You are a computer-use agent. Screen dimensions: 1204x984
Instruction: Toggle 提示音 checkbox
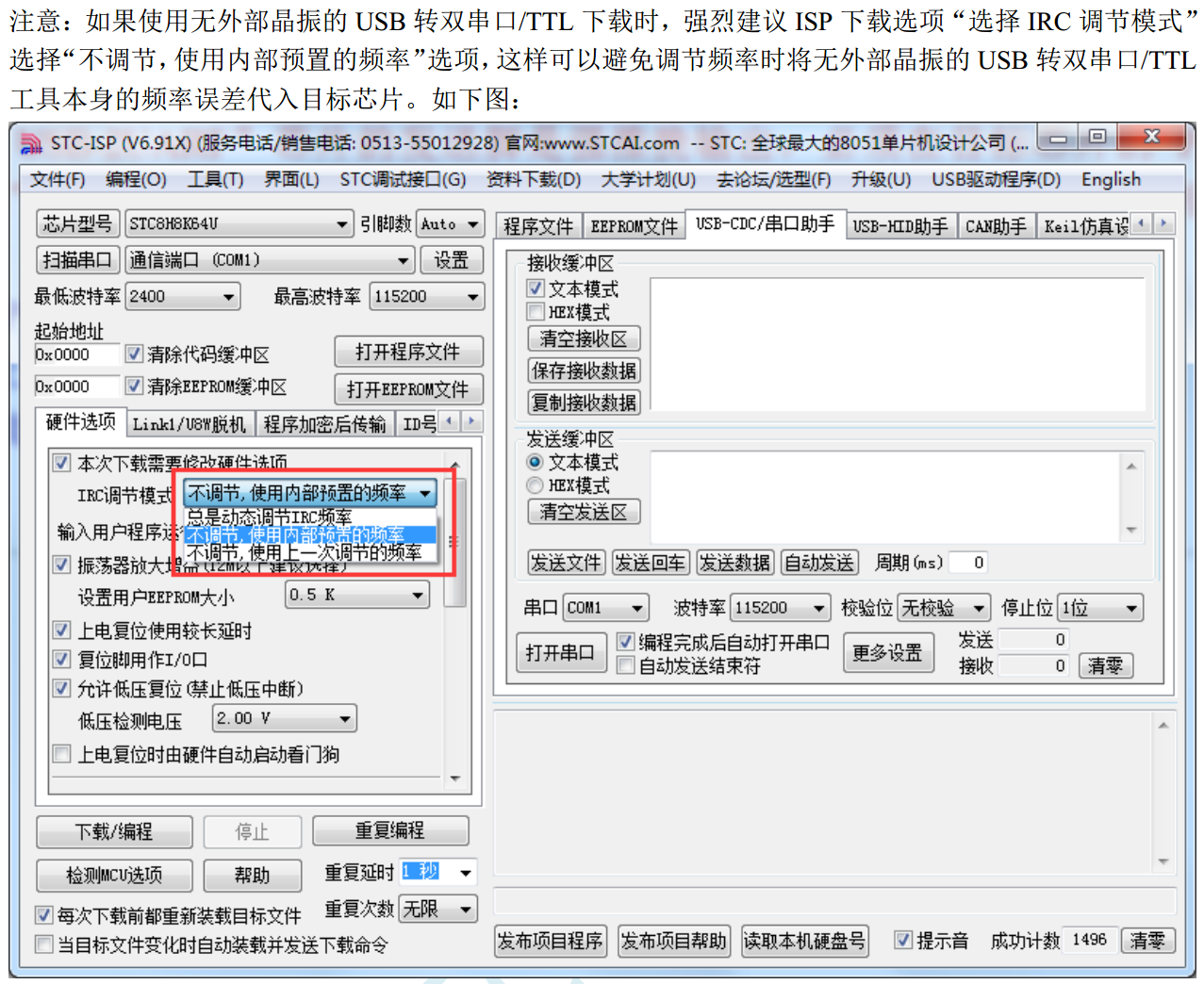[903, 940]
